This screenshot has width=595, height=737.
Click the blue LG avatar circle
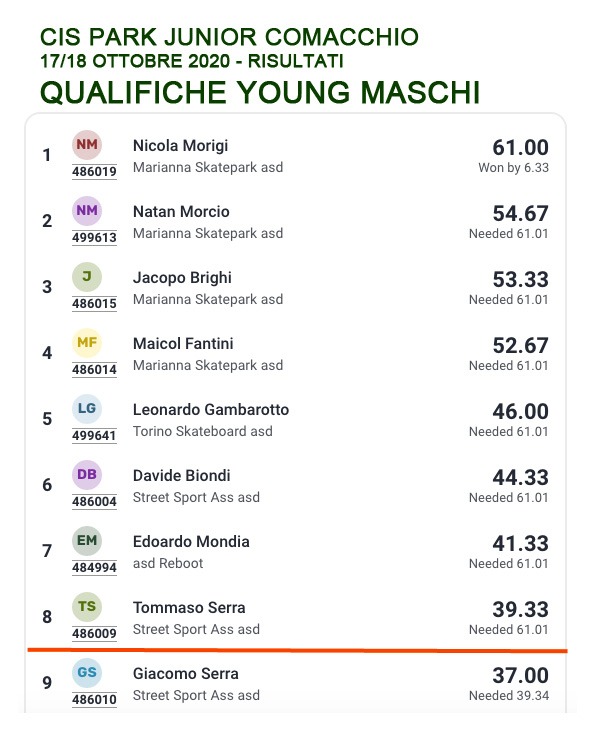pos(87,408)
